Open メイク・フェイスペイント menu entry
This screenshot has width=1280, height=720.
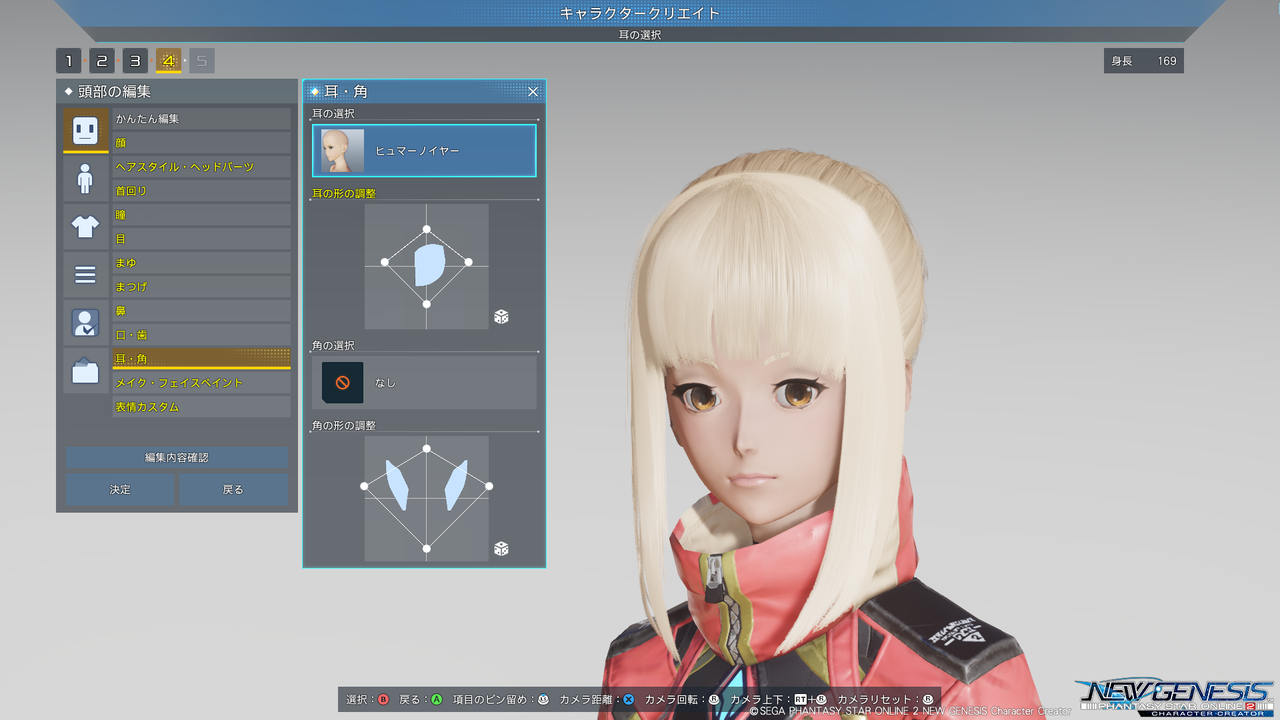tap(201, 383)
